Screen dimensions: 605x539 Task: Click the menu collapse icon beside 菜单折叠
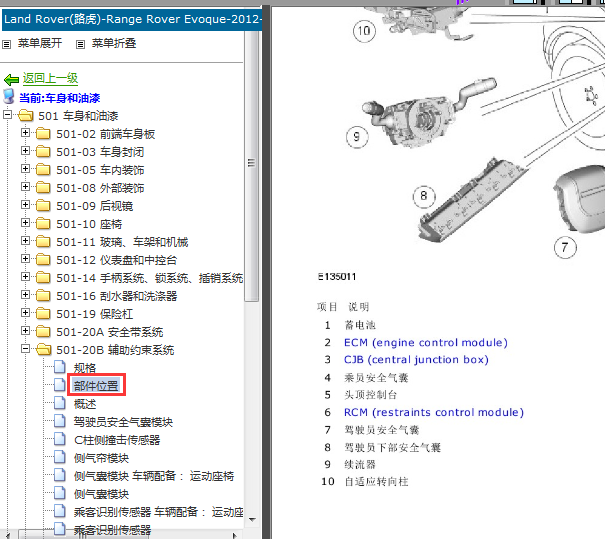pos(80,44)
